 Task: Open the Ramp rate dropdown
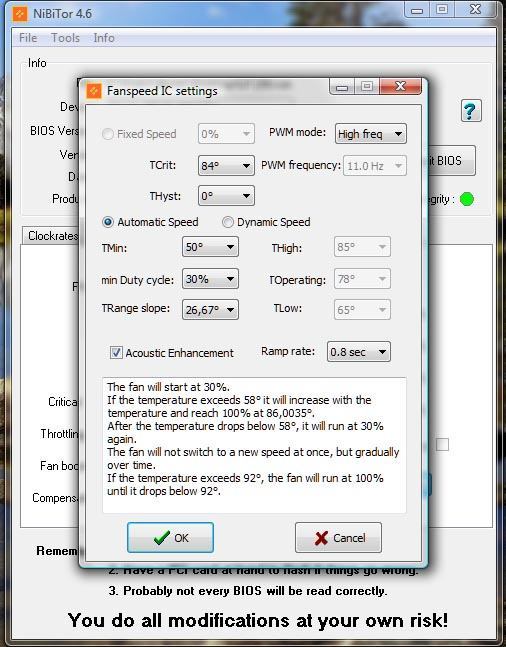(359, 352)
